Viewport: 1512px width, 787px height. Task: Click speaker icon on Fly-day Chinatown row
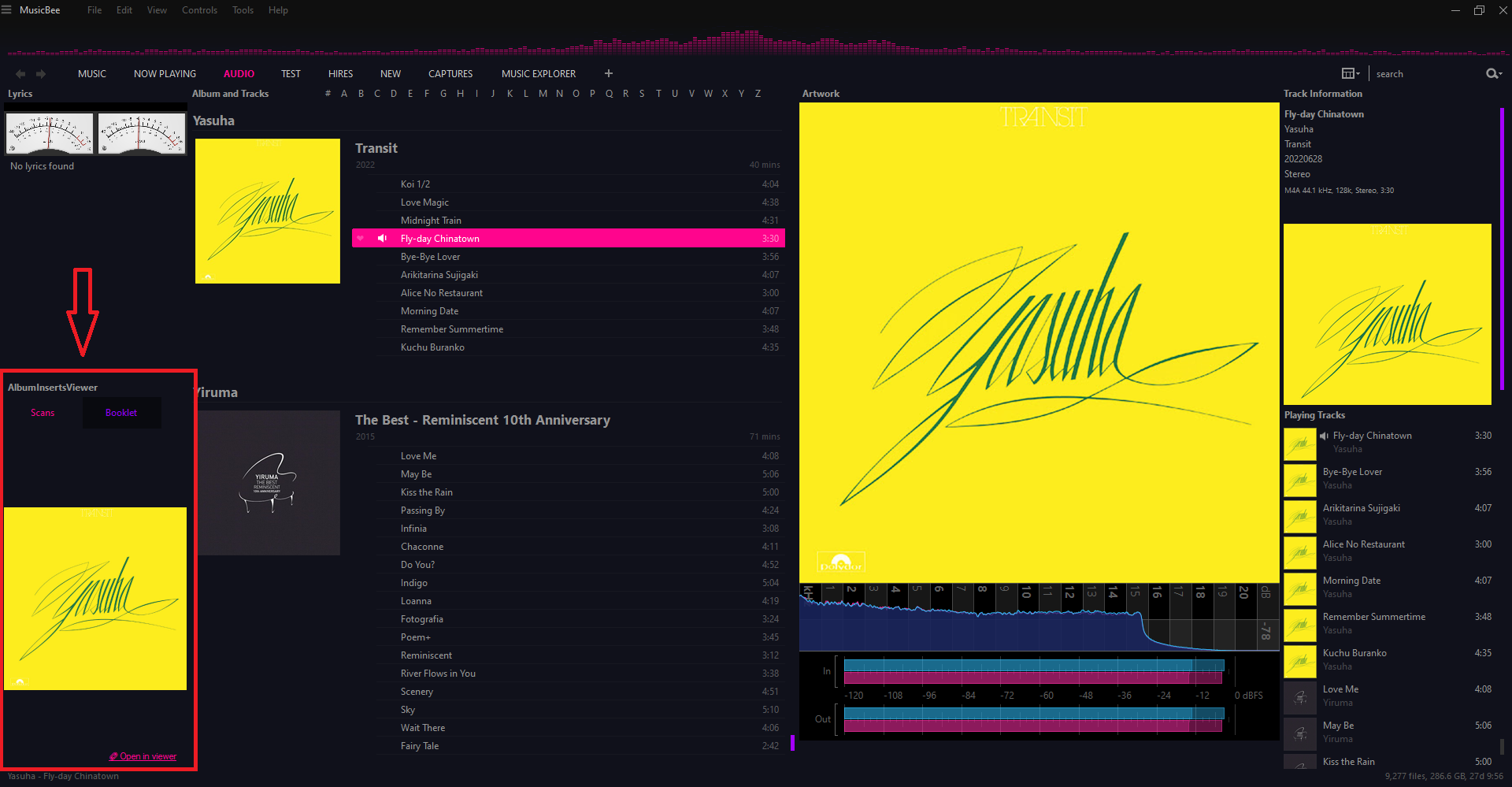[382, 238]
